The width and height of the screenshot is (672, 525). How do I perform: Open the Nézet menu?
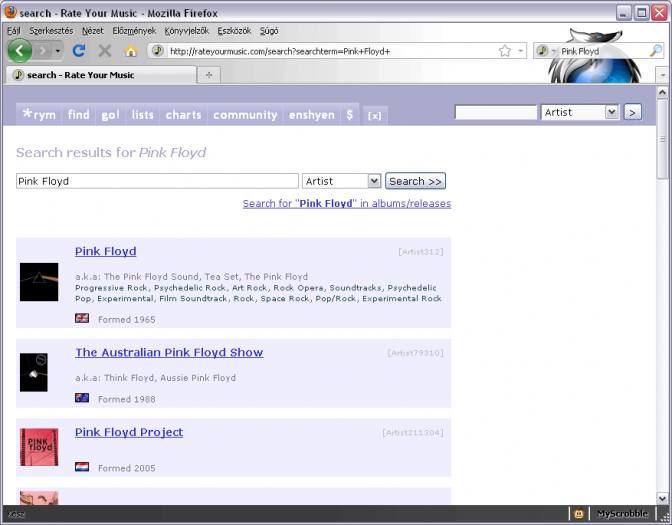pos(93,31)
